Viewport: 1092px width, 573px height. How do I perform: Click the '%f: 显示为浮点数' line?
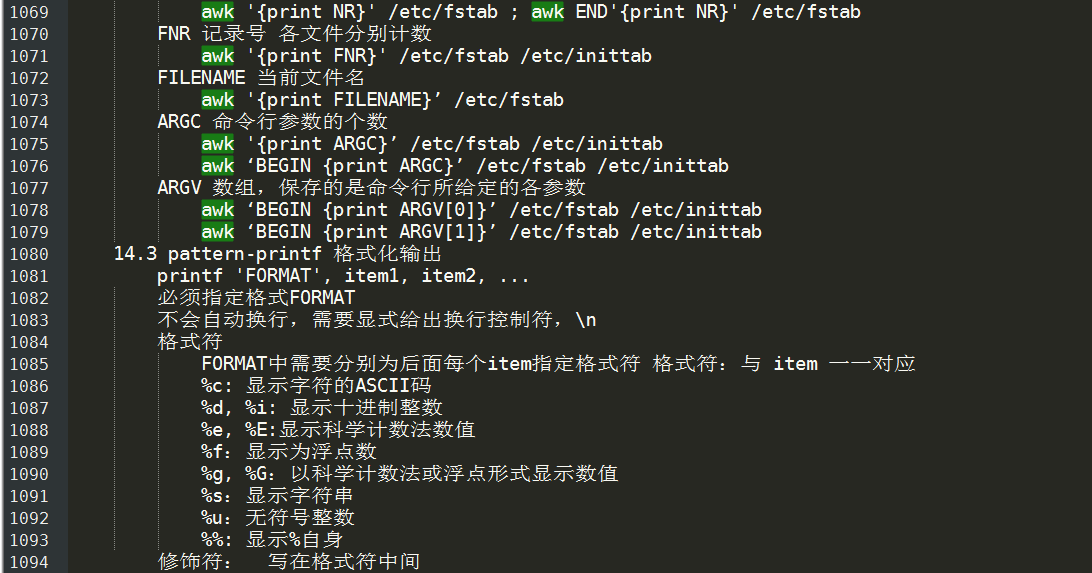(289, 452)
